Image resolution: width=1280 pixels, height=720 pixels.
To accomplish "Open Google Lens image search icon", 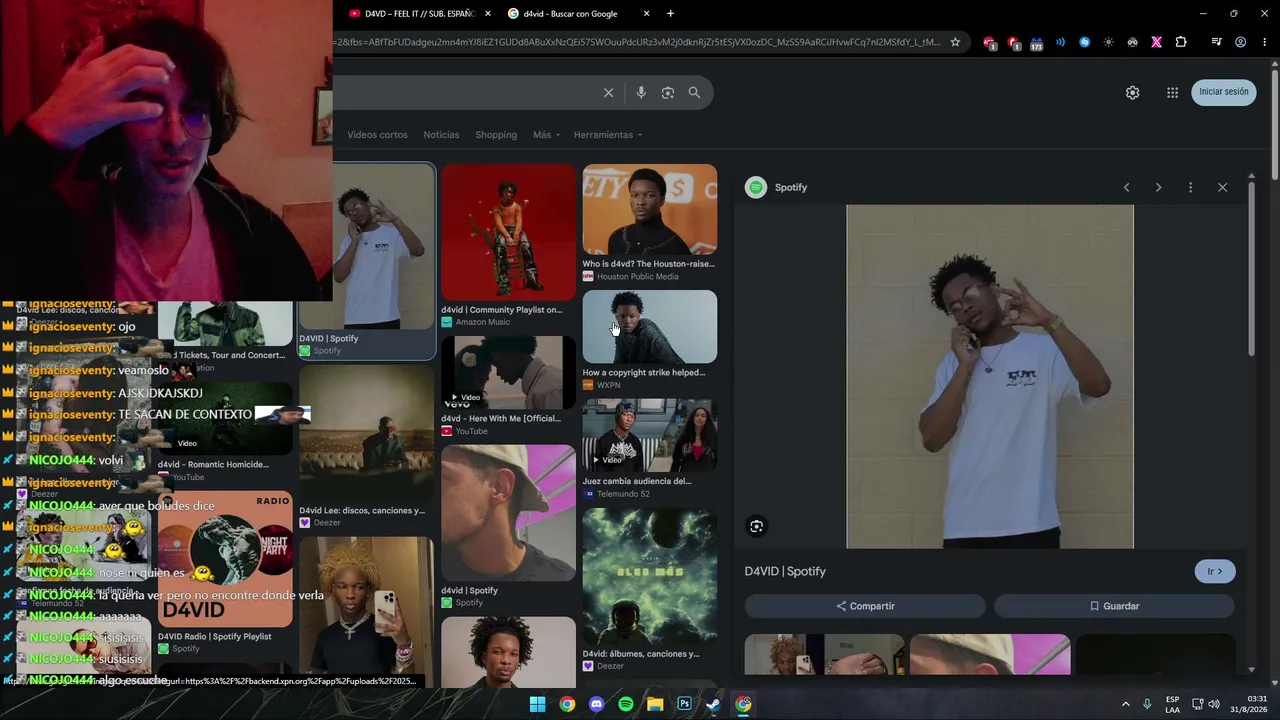I will coord(668,93).
